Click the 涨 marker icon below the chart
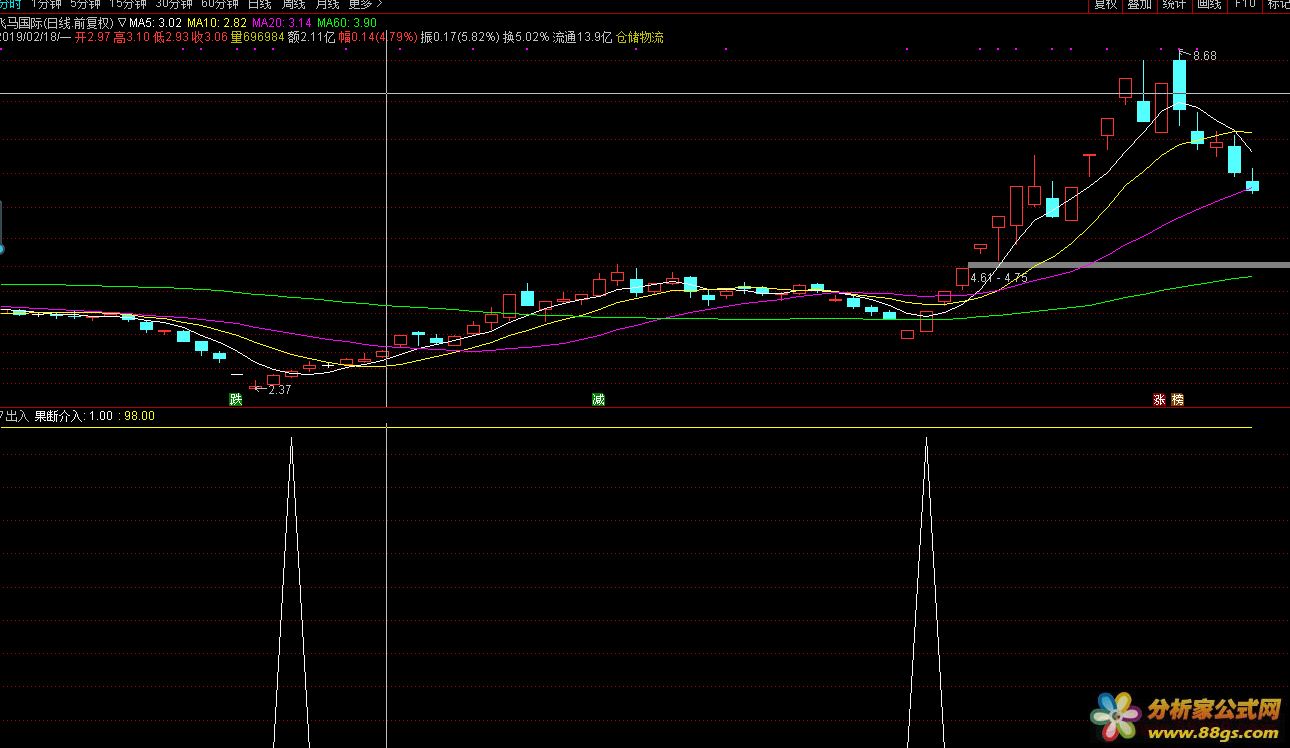 point(1160,400)
